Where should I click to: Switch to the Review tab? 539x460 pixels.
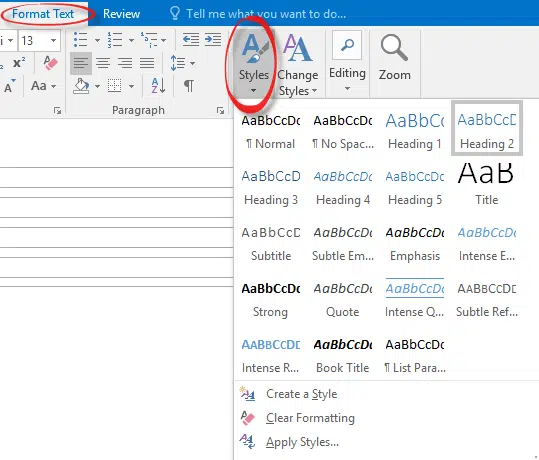pos(121,14)
